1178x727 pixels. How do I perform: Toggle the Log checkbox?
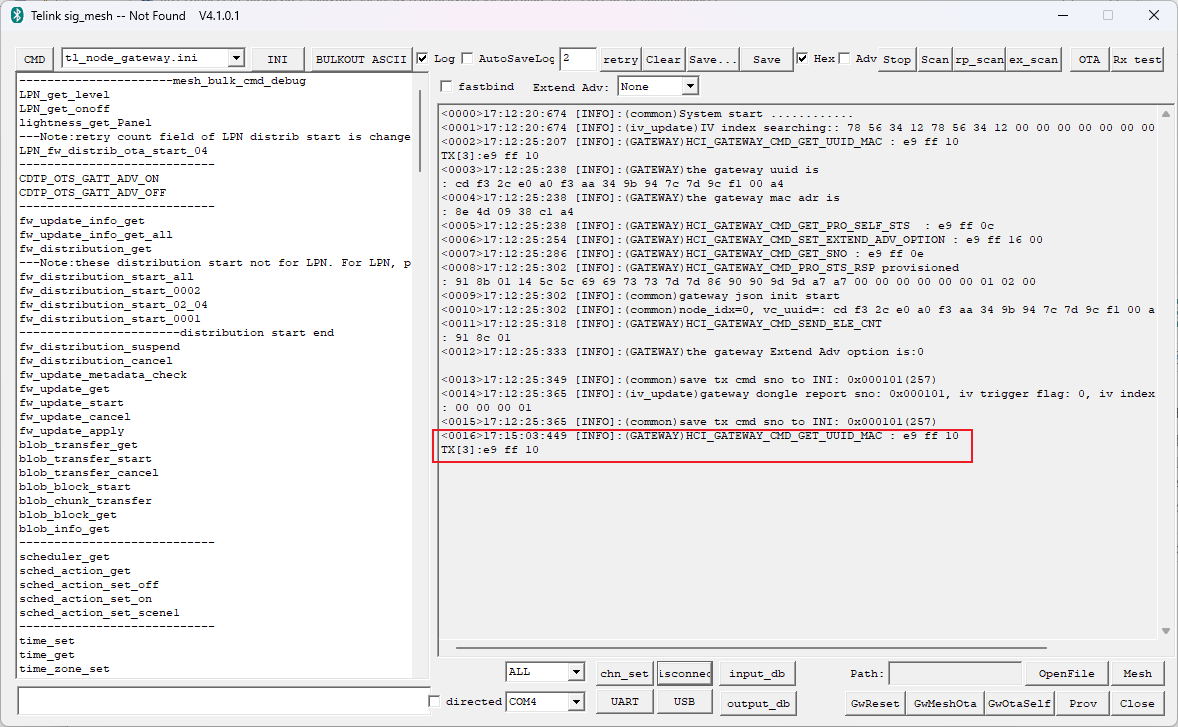pos(422,59)
